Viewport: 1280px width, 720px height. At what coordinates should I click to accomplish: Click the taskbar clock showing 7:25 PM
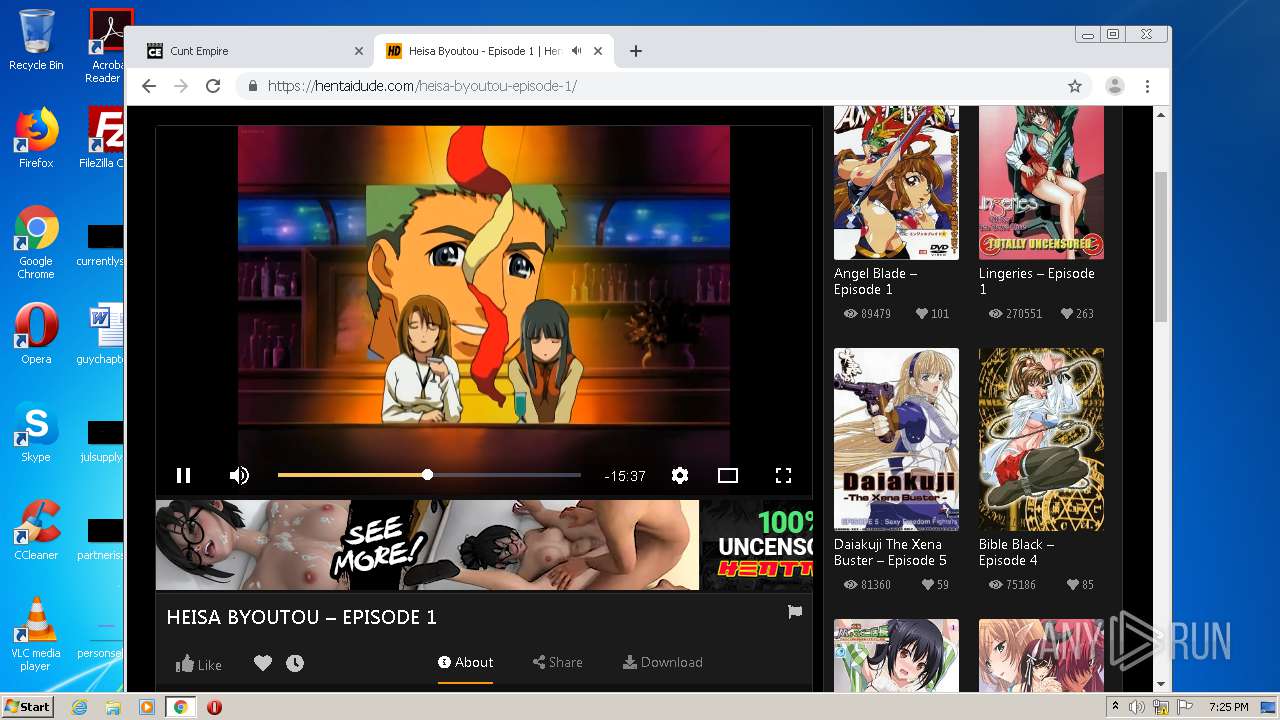[1228, 707]
